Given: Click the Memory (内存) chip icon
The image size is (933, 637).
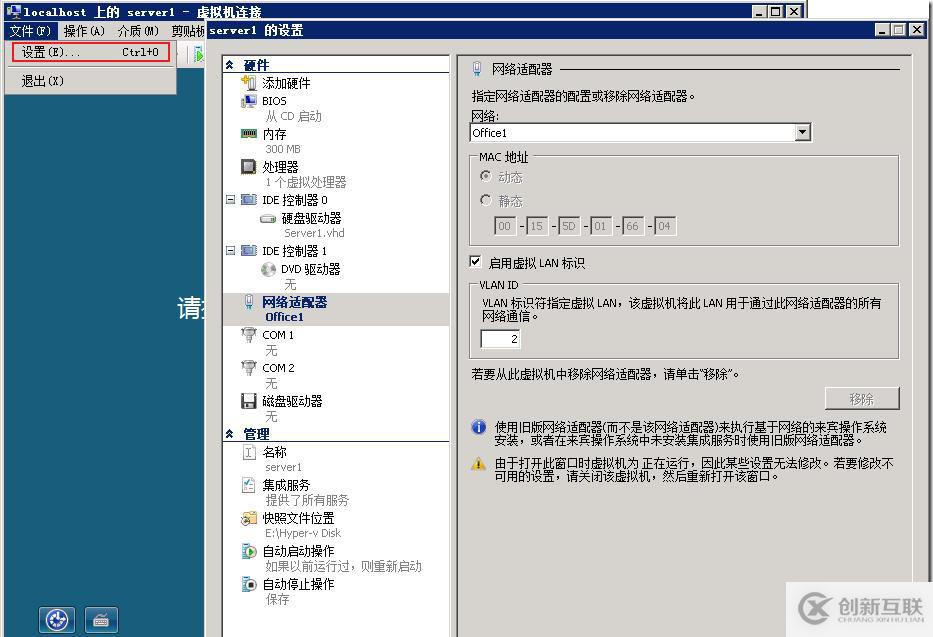Looking at the screenshot, I should pyautogui.click(x=249, y=134).
